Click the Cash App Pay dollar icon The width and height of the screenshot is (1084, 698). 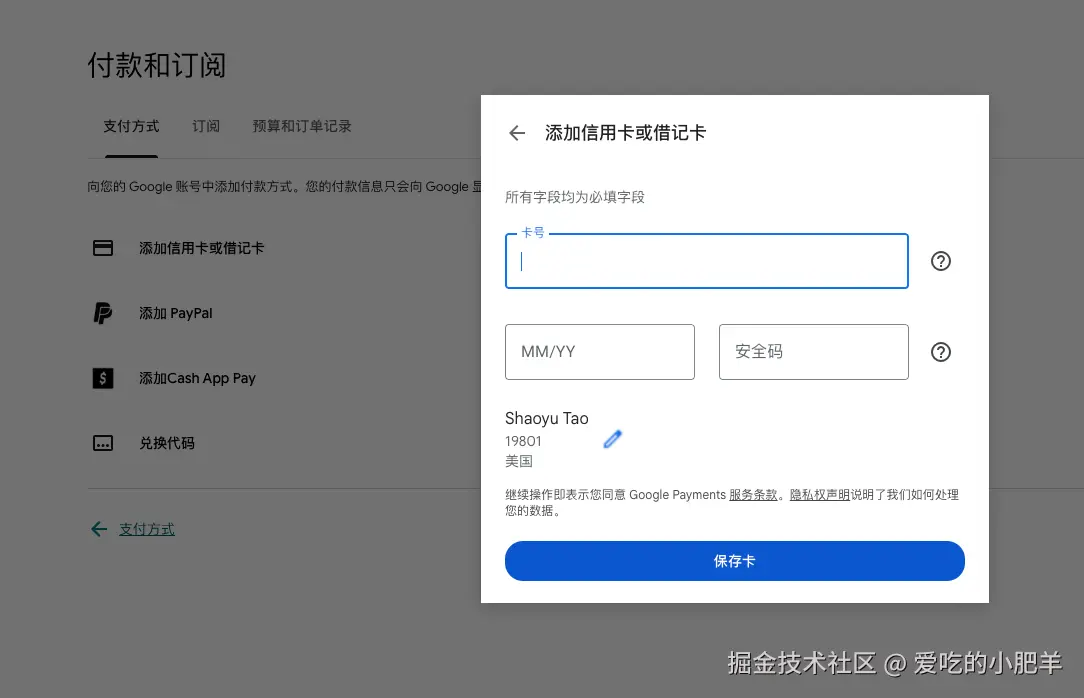[x=103, y=378]
